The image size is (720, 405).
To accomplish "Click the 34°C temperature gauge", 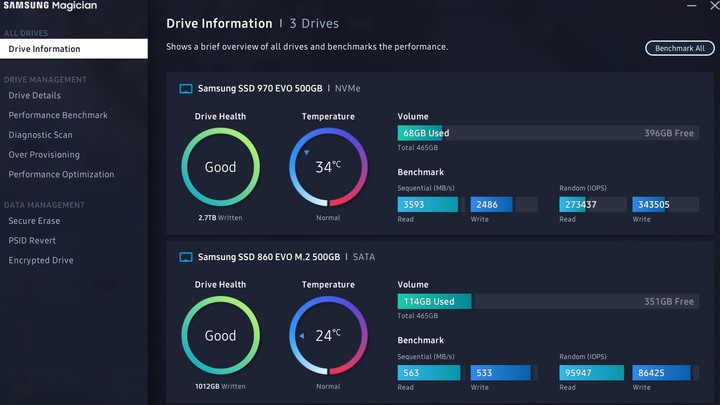I will pyautogui.click(x=328, y=167).
